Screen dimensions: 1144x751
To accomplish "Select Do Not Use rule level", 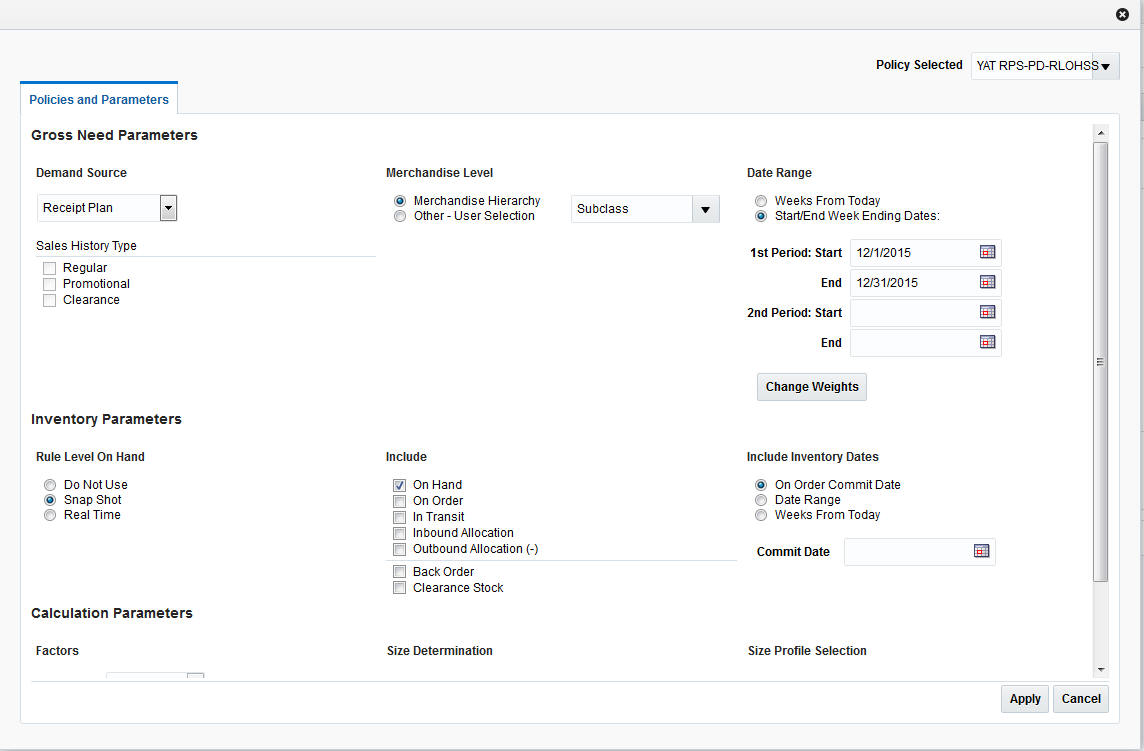I will [50, 485].
